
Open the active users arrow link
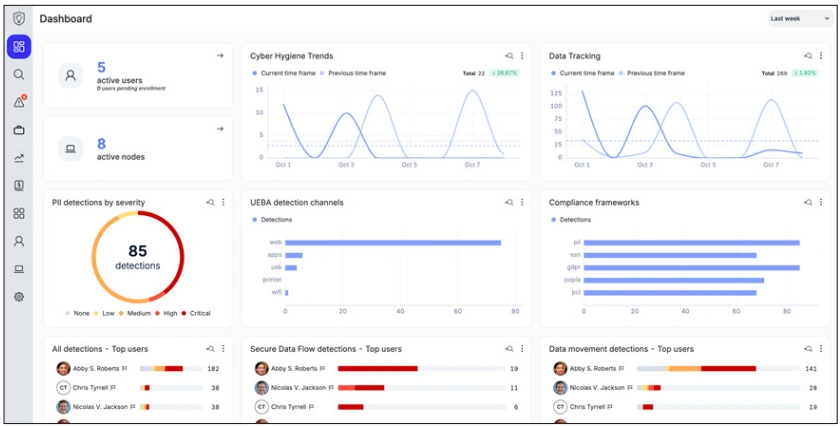point(220,56)
